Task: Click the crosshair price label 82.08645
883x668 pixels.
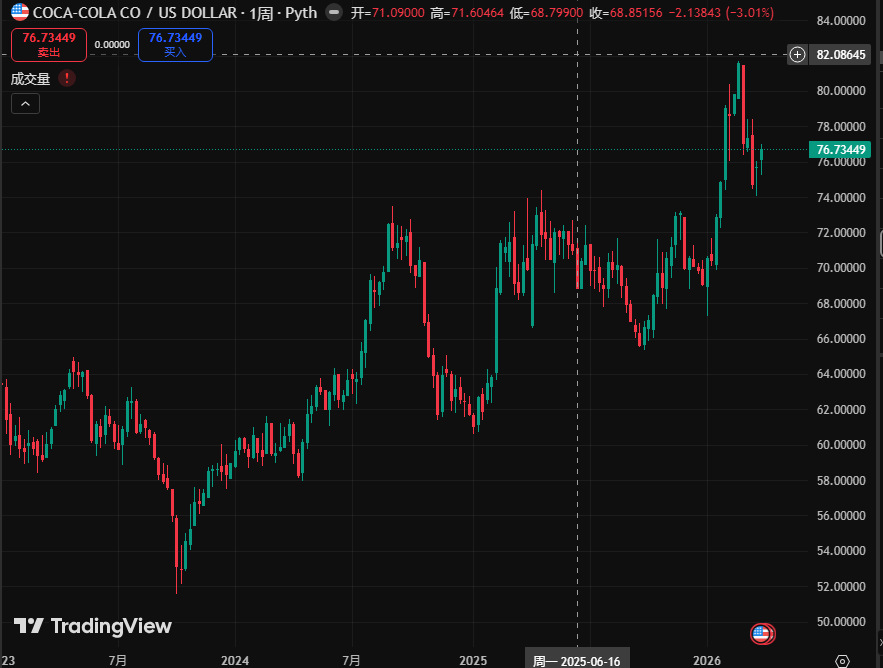Action: [841, 54]
